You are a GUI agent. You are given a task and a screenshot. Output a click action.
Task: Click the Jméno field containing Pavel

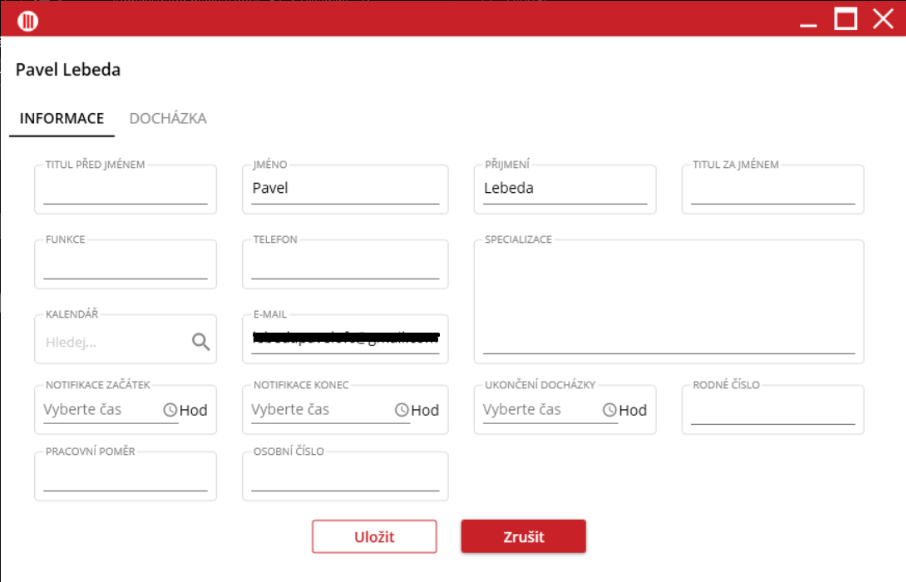point(345,188)
